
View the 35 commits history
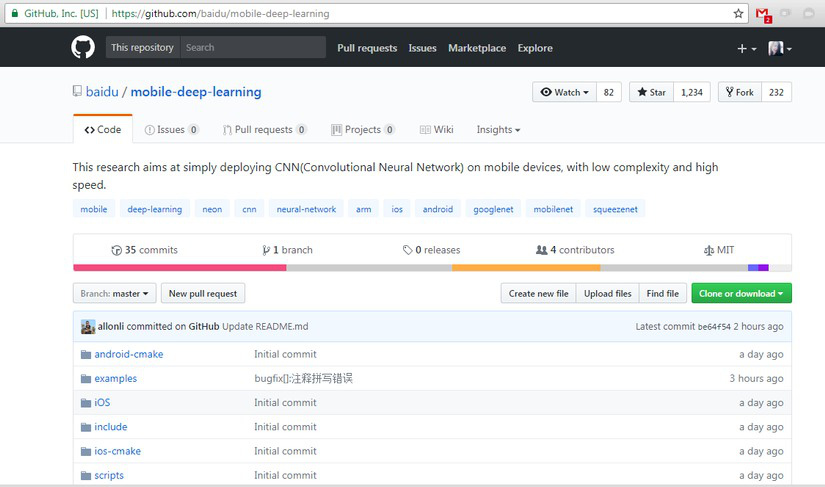pyautogui.click(x=145, y=250)
